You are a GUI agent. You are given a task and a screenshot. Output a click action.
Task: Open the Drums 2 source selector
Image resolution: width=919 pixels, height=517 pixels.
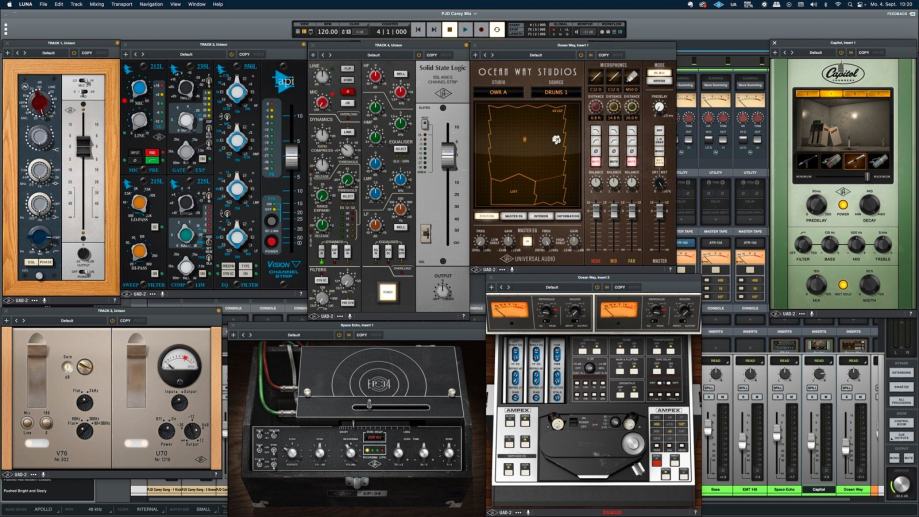(556, 93)
